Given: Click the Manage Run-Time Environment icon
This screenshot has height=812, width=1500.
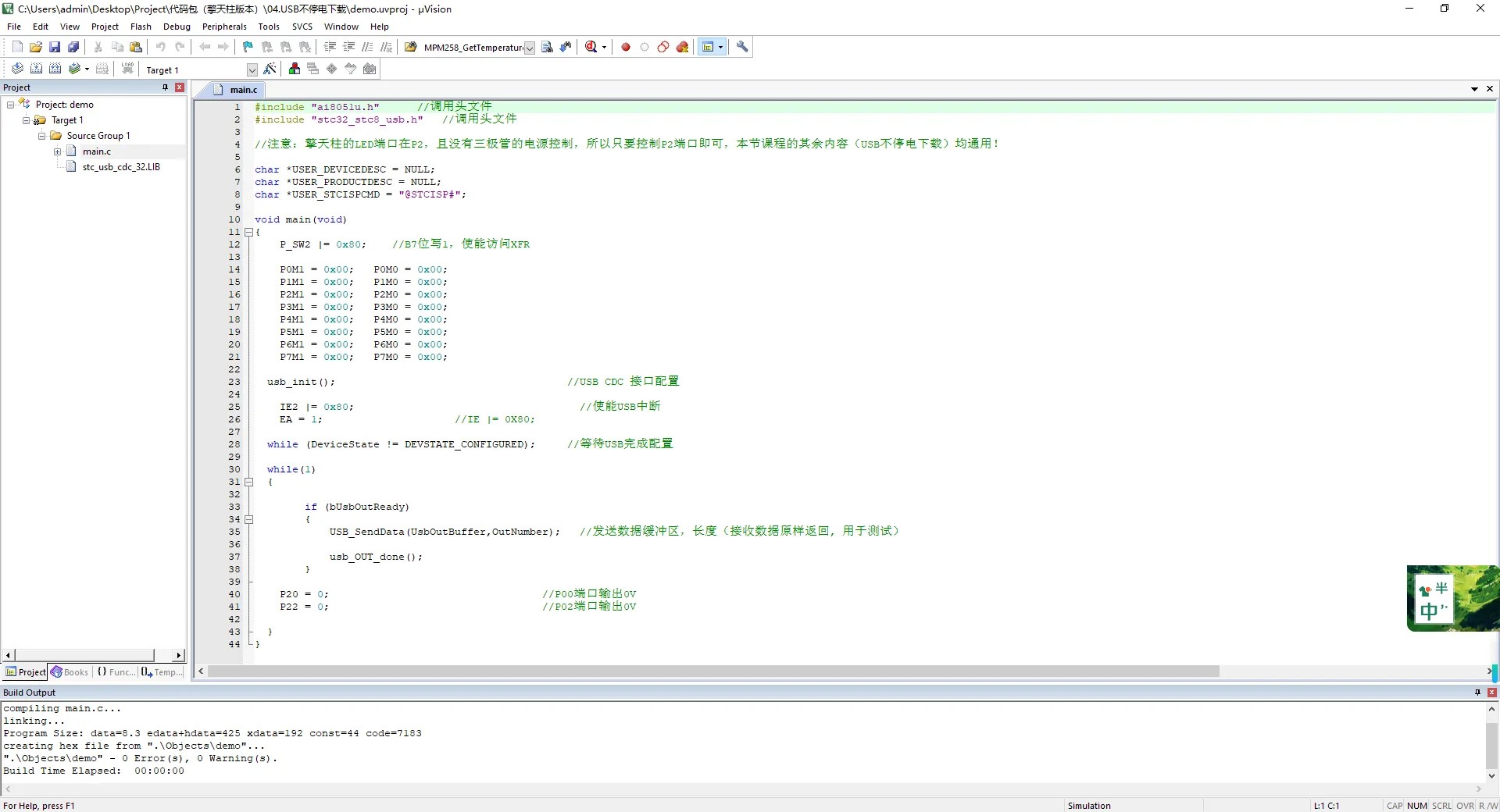Looking at the screenshot, I should (331, 69).
